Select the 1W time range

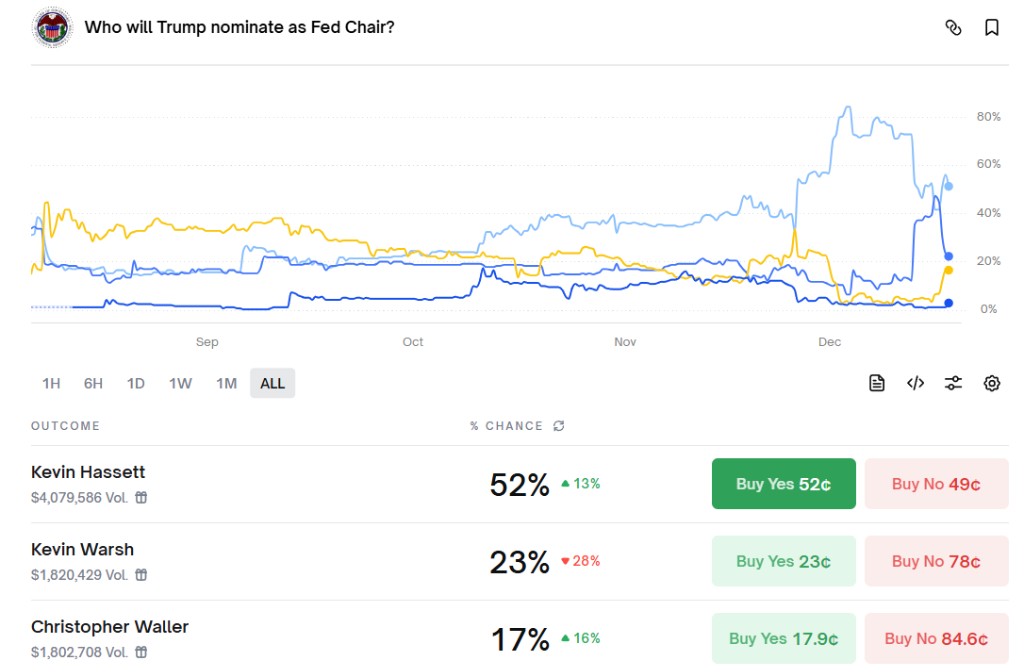tap(180, 383)
